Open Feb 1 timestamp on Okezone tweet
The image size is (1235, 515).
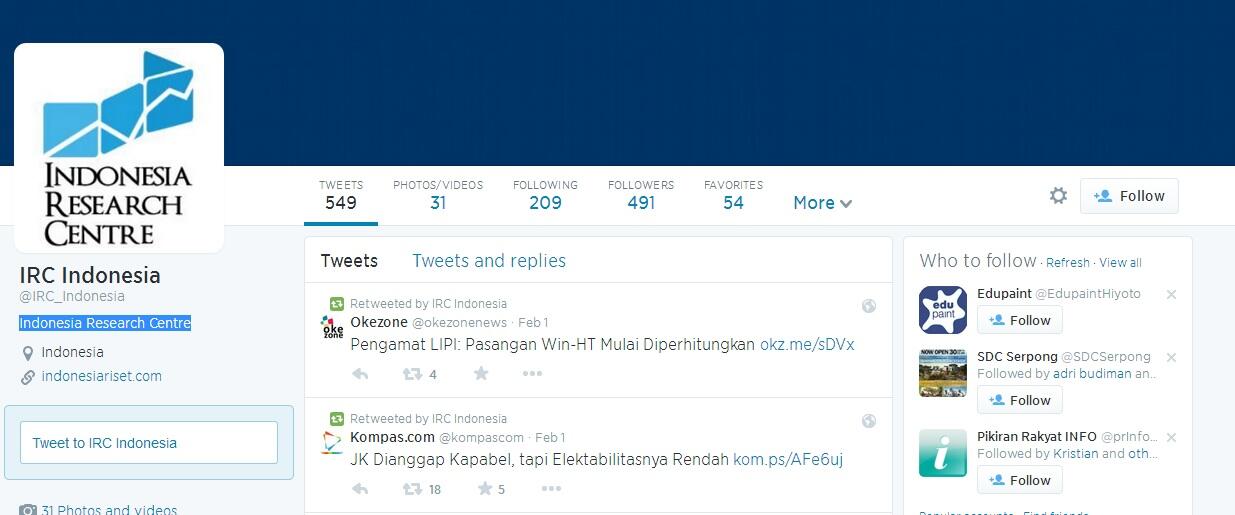coord(533,322)
